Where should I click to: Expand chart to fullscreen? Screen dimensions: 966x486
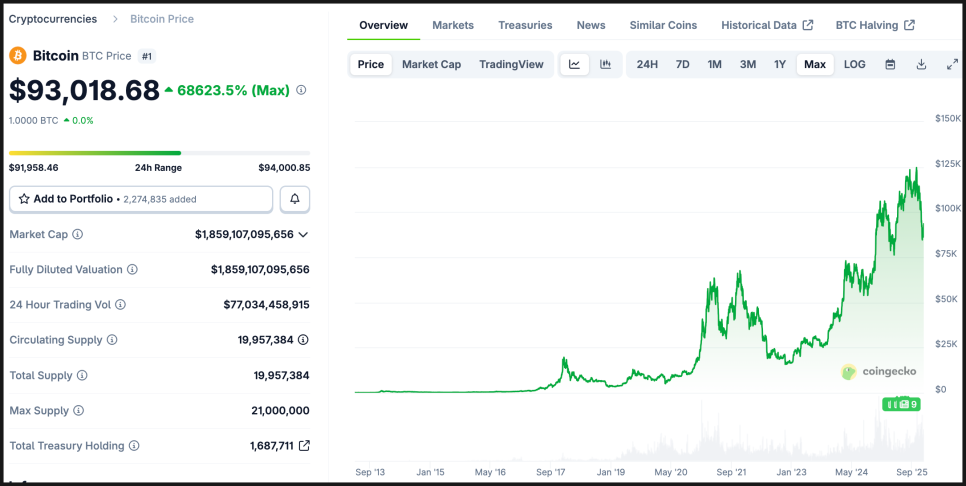coord(952,64)
